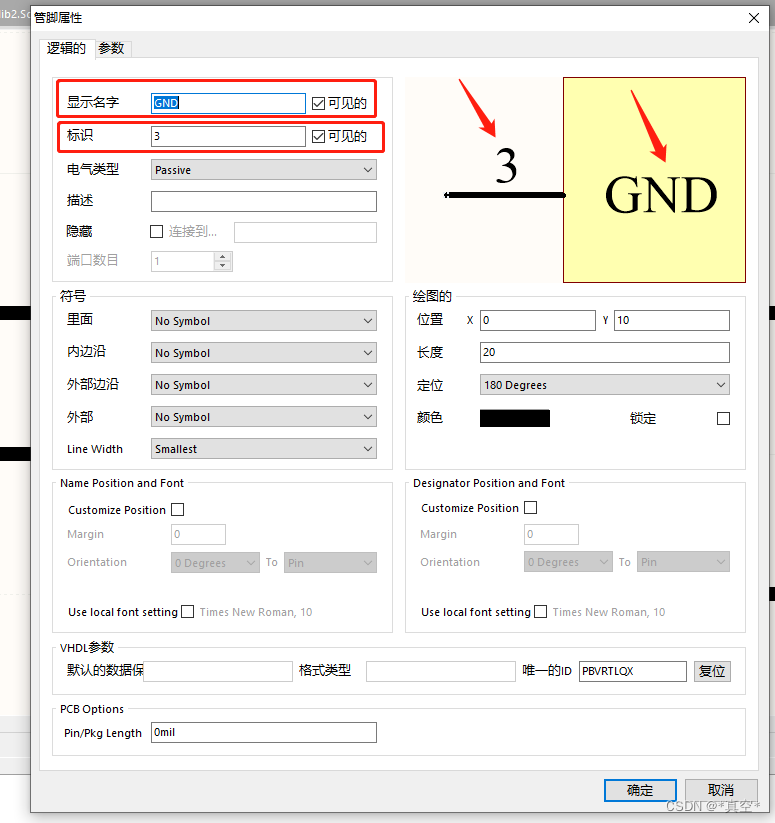Open the 电气类型 Passive dropdown
Screen dimensions: 775x823
click(263, 170)
